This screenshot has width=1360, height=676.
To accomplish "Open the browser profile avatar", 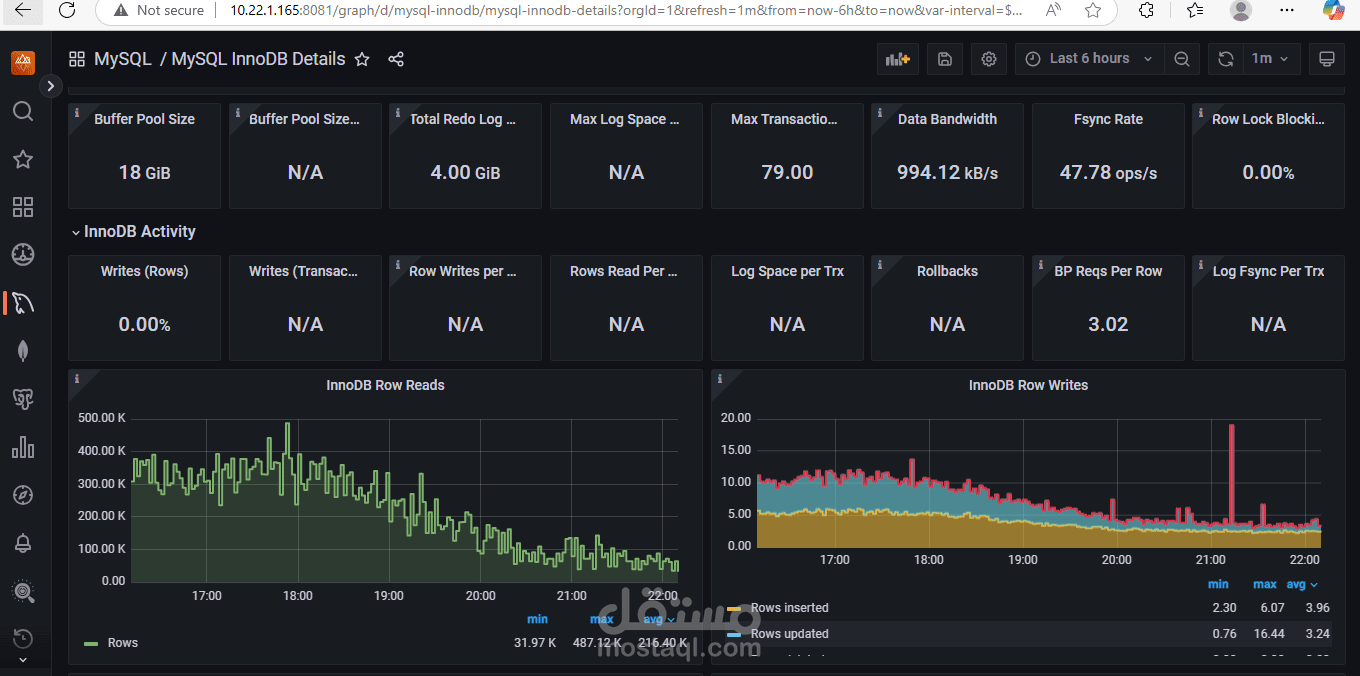I will point(1241,10).
